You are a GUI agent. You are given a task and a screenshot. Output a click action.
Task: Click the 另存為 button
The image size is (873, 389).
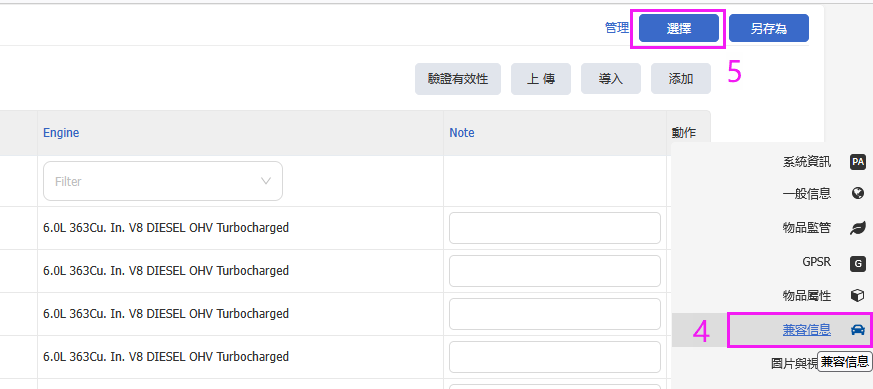(768, 28)
